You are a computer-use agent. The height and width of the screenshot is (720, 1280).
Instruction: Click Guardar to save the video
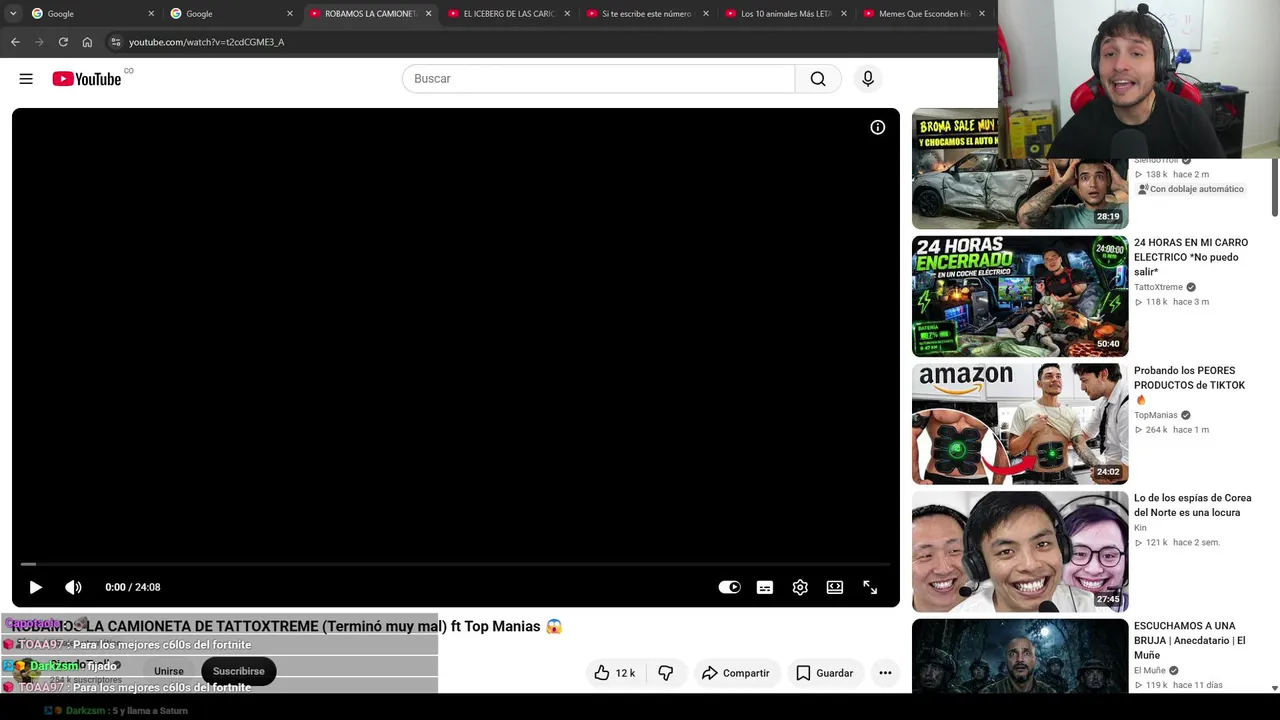(x=825, y=673)
